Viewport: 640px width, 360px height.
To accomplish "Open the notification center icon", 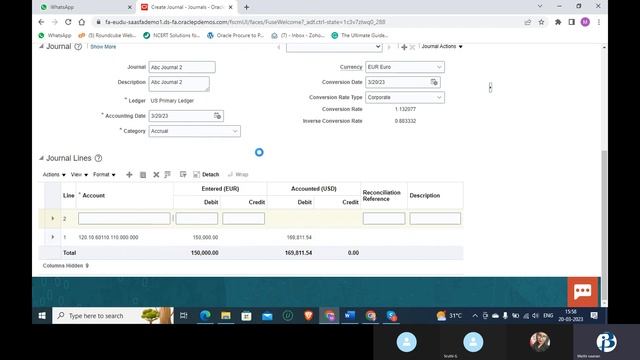I will click(594, 316).
